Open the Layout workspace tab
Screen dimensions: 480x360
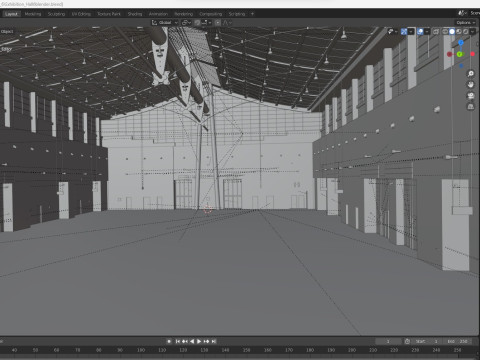point(11,14)
